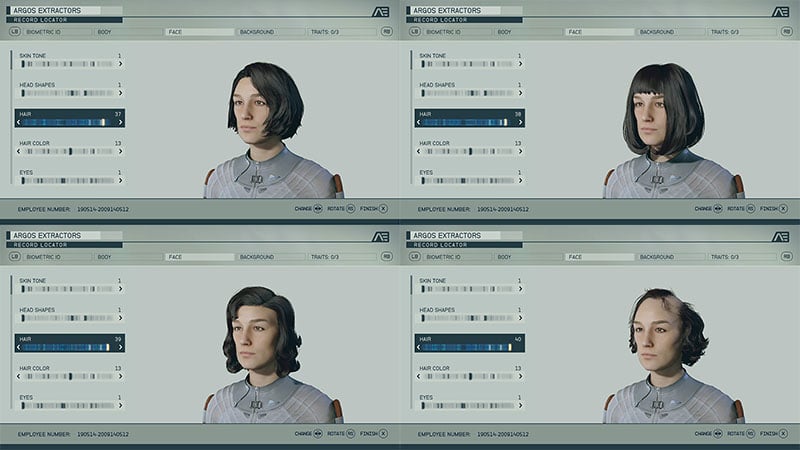Viewport: 800px width, 450px height.
Task: Click the LB bumper icon in the Hair 39 panel
Action: point(15,257)
